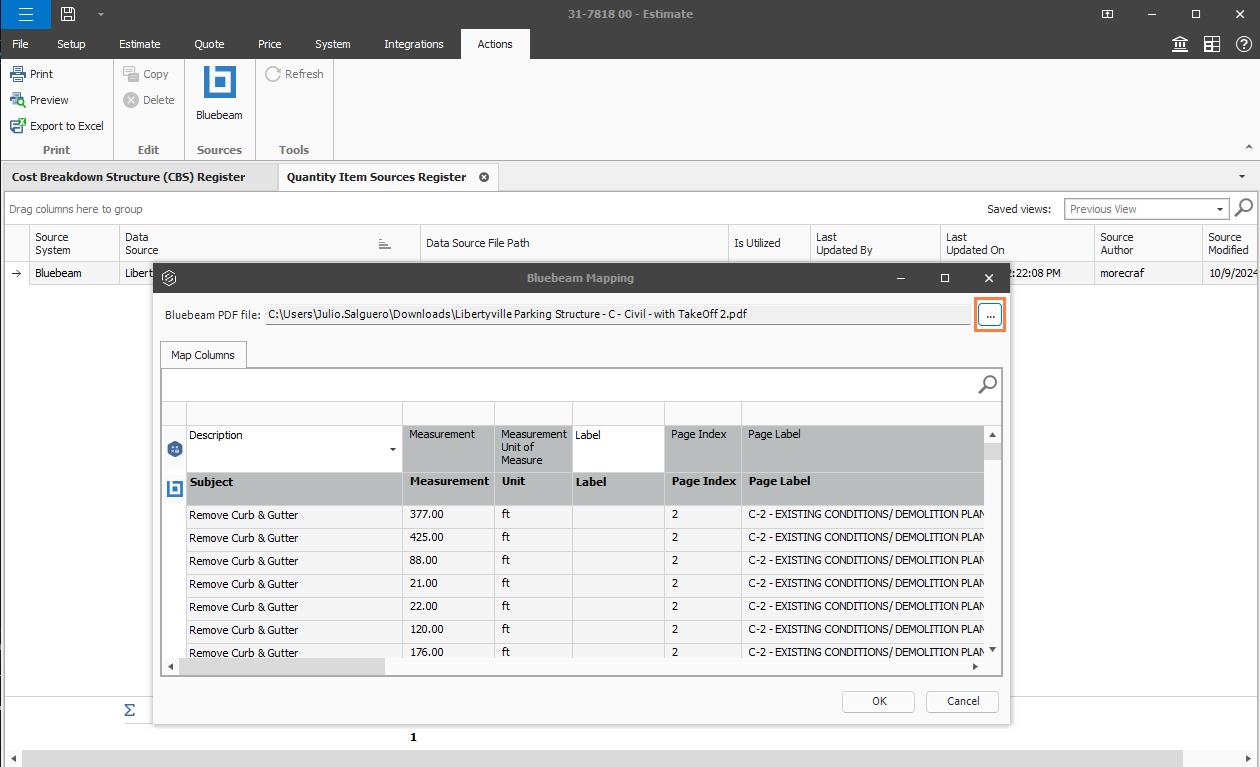Click the help question mark icon

click(1243, 44)
